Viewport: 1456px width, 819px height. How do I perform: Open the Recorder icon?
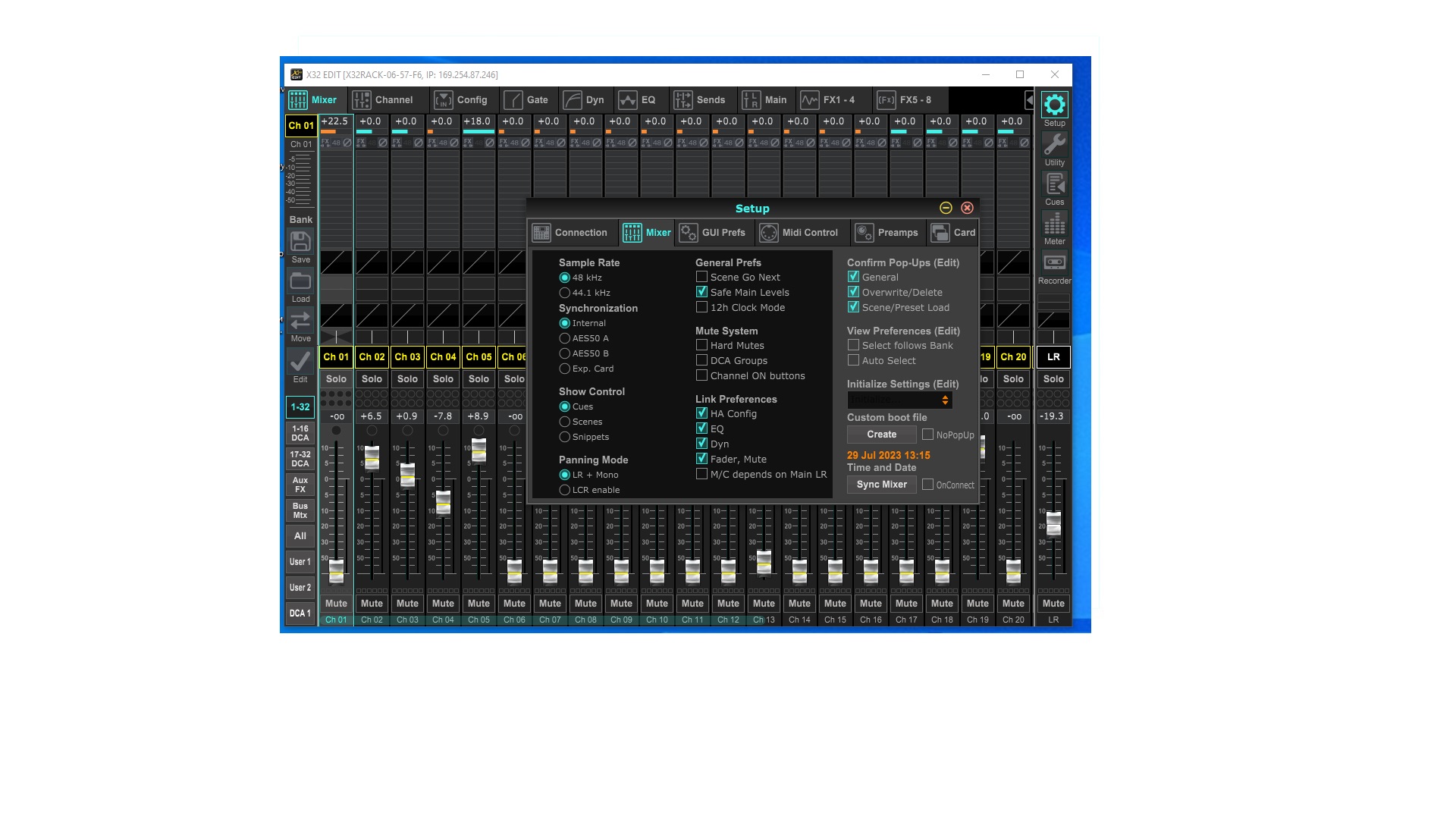tap(1054, 263)
